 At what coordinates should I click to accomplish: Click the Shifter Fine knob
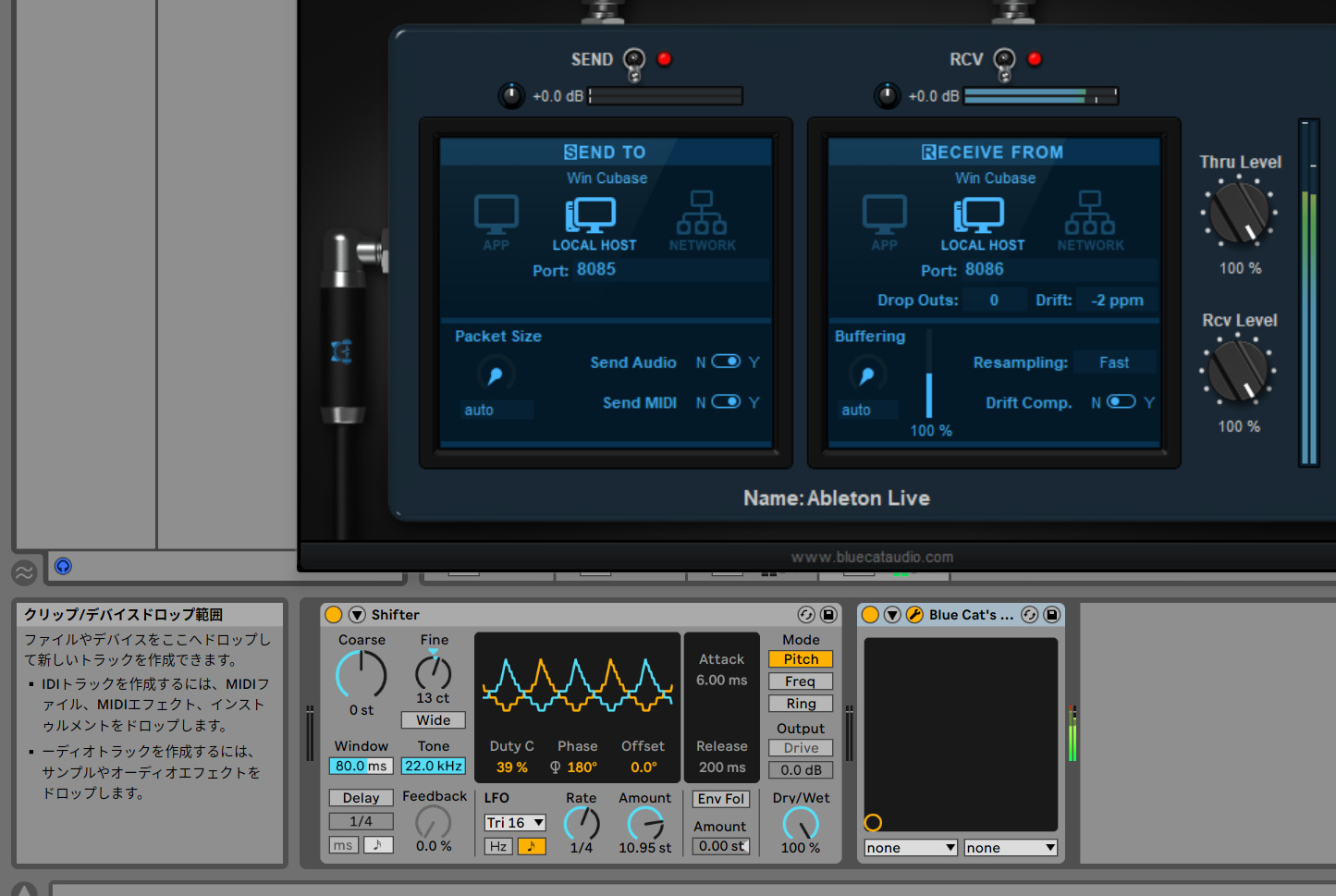tap(434, 671)
